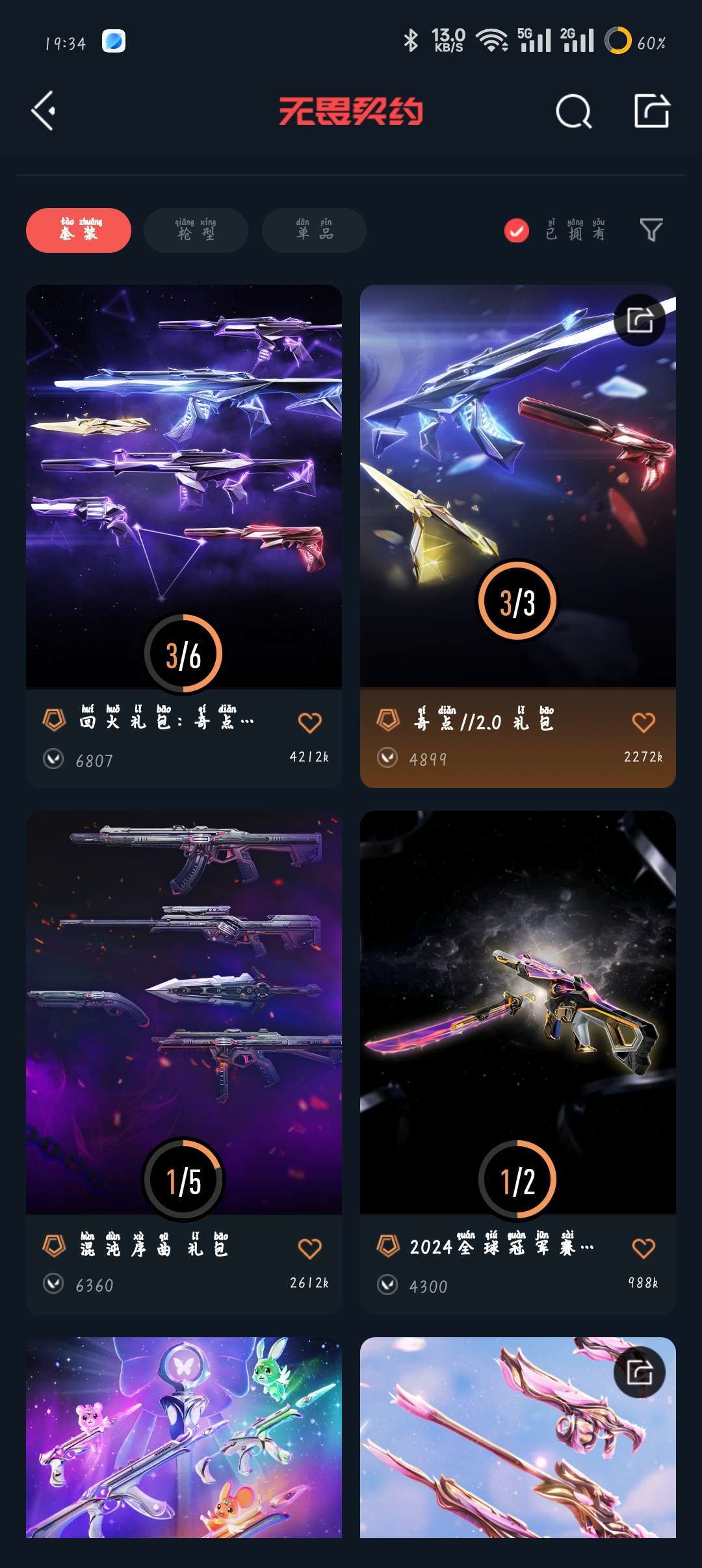
Task: Favorite the 奇点//2.0 礼包 heart
Action: click(643, 722)
